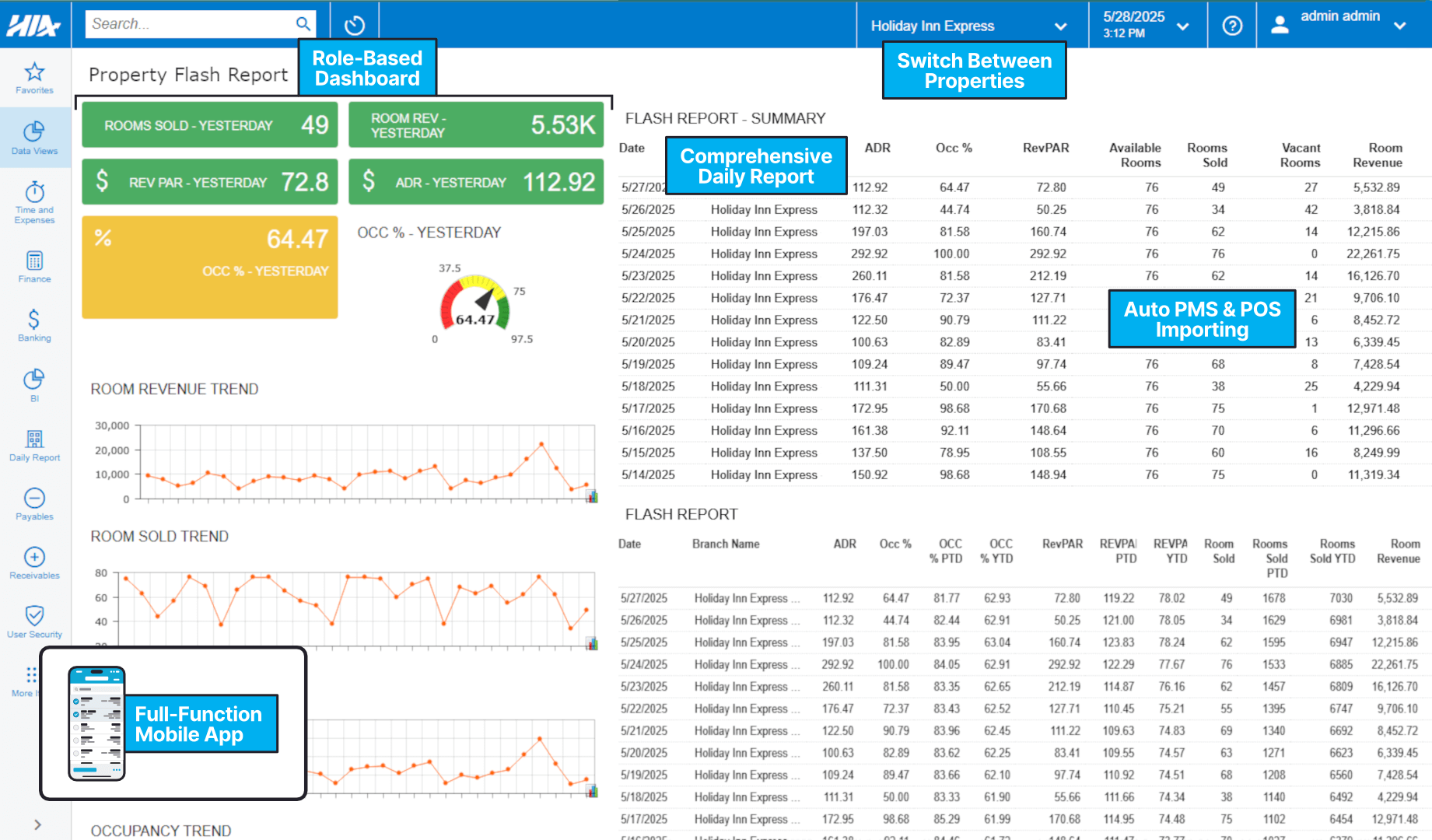Click percent icon on OCC tile

click(103, 238)
